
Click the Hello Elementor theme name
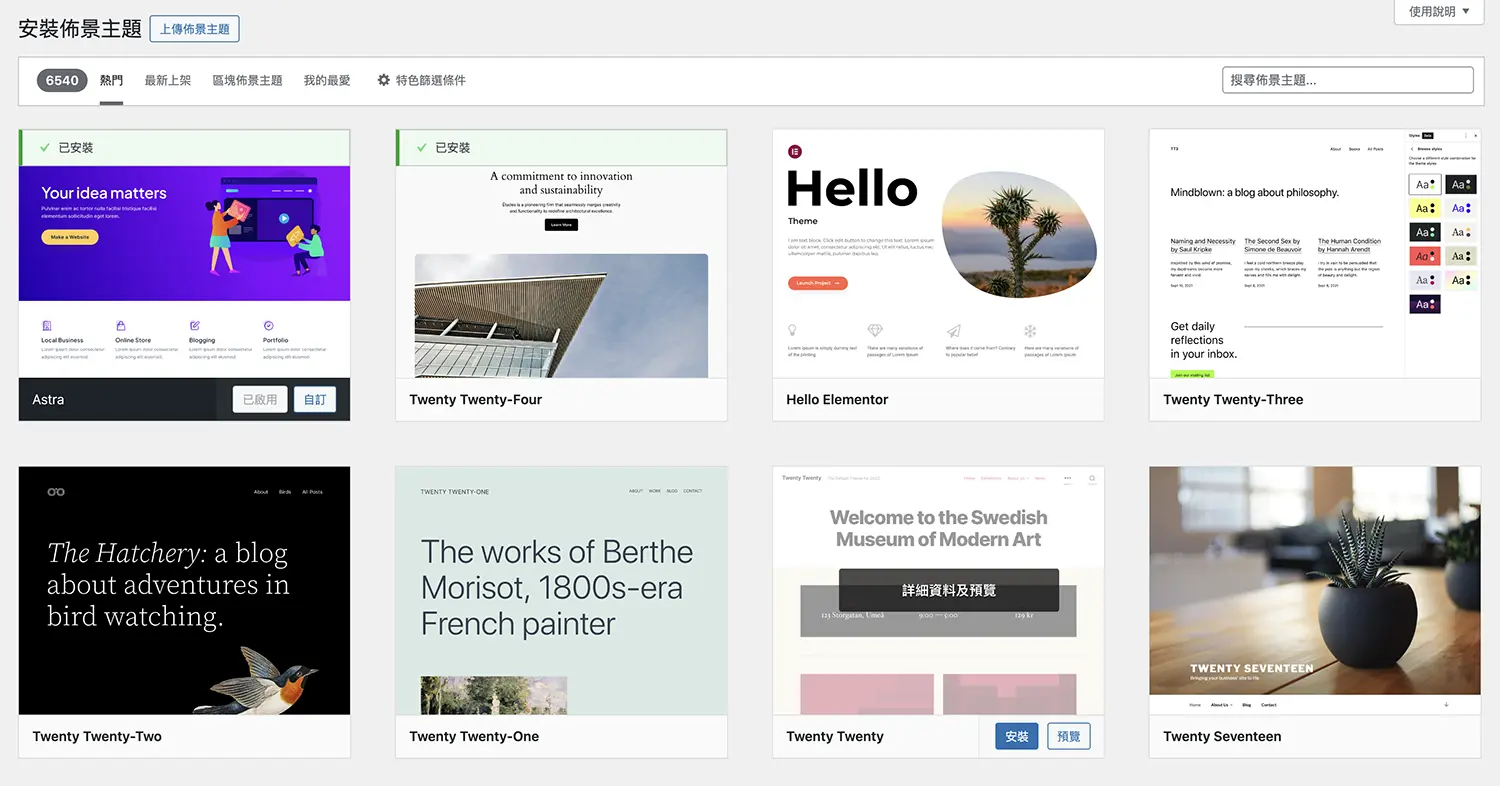[837, 400]
